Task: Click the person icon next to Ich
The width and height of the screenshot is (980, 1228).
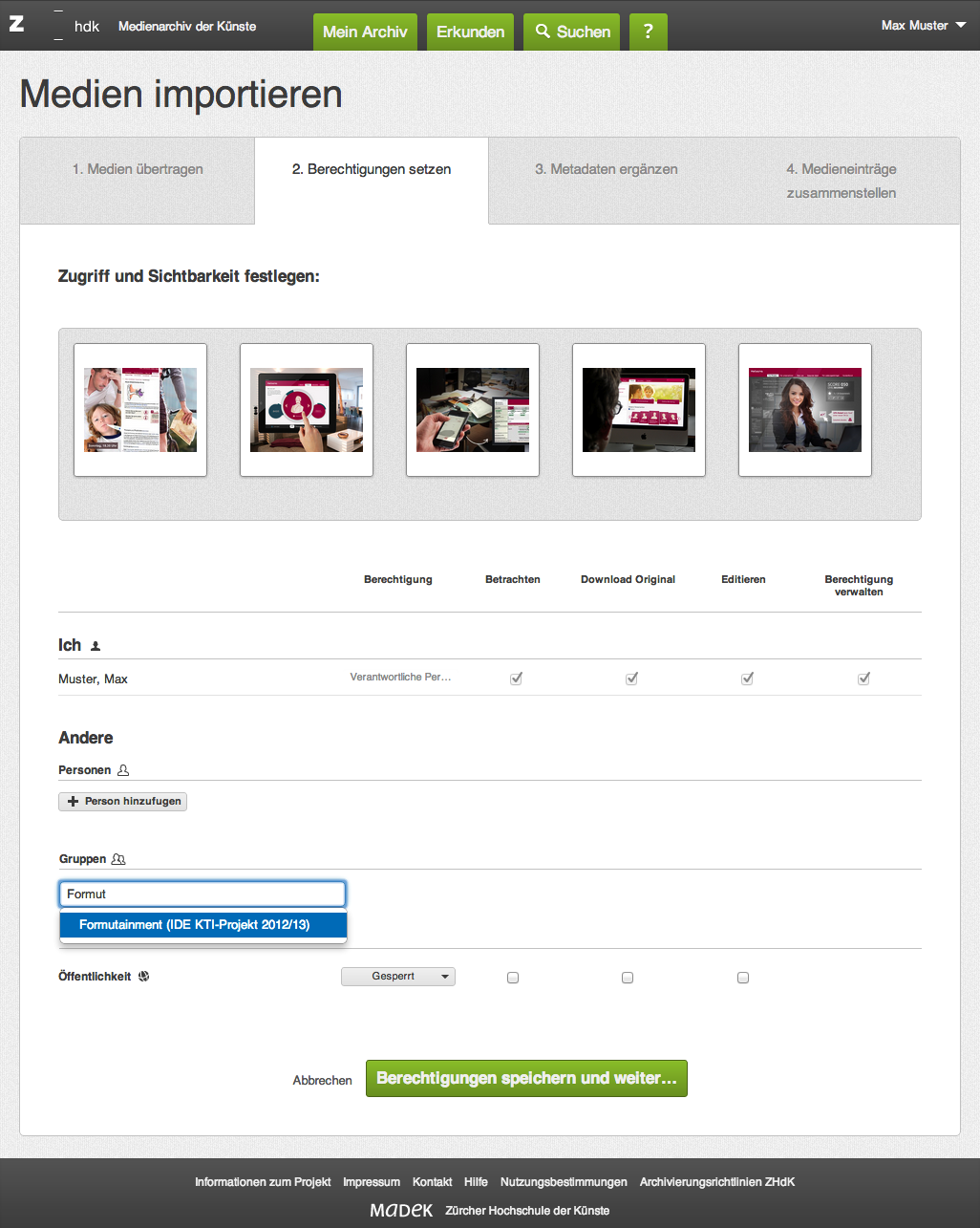Action: pyautogui.click(x=96, y=646)
